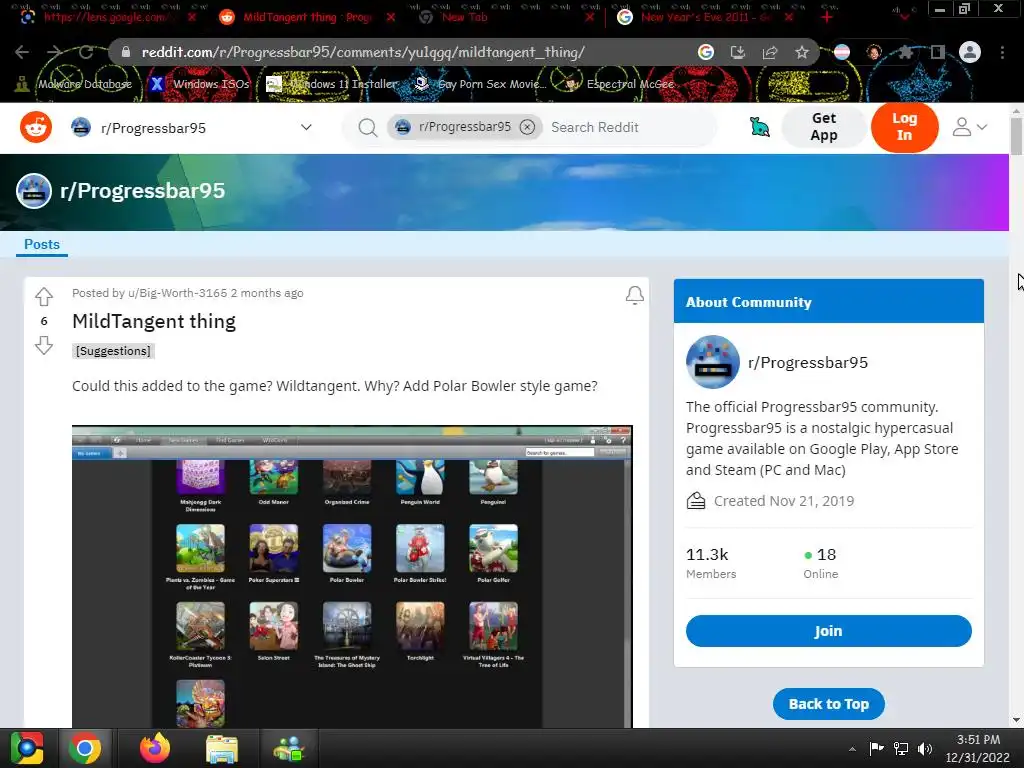Open File Explorer from the taskbar
The width and height of the screenshot is (1024, 768).
point(222,748)
